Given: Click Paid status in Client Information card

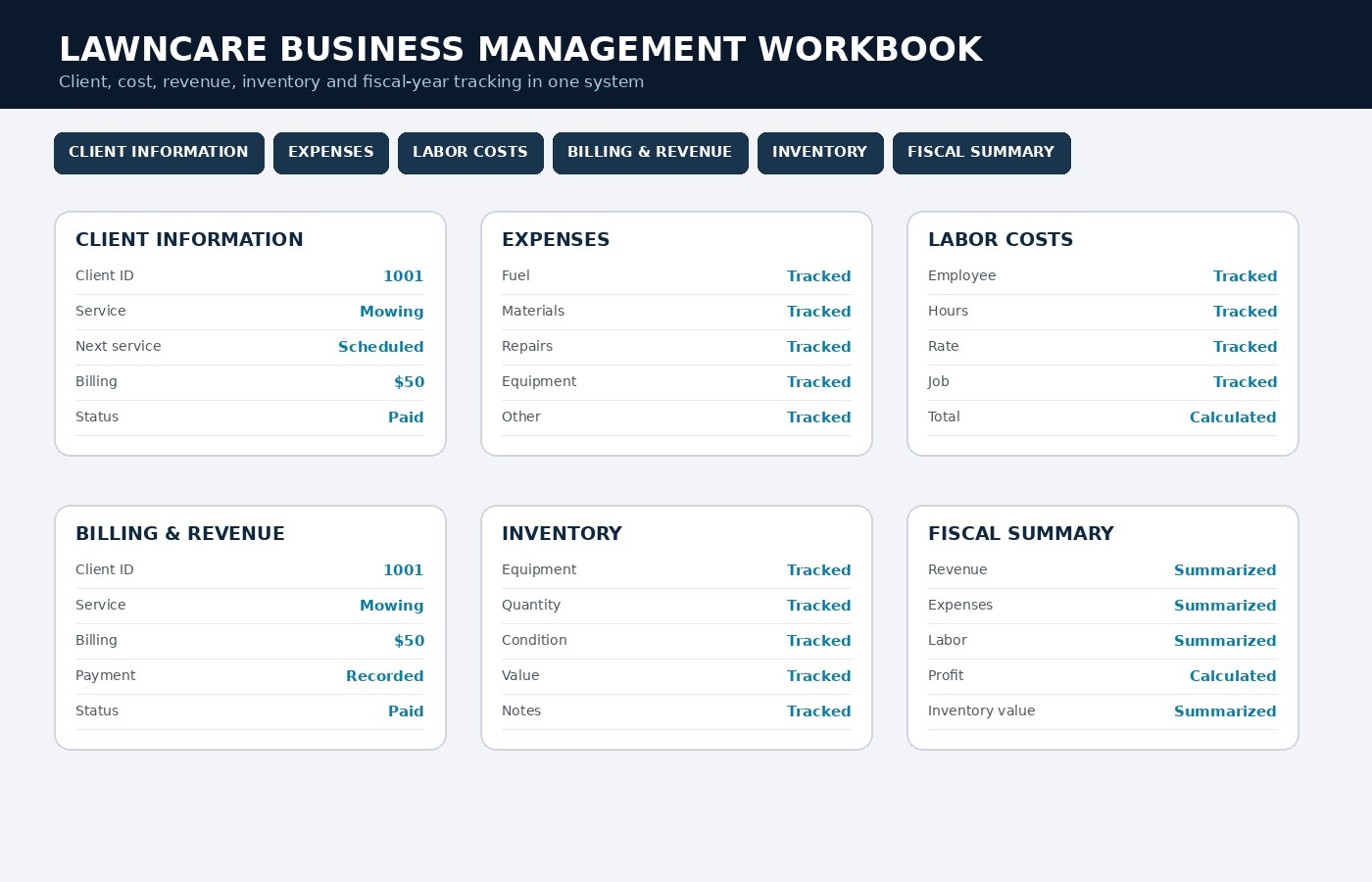Looking at the screenshot, I should [x=406, y=417].
